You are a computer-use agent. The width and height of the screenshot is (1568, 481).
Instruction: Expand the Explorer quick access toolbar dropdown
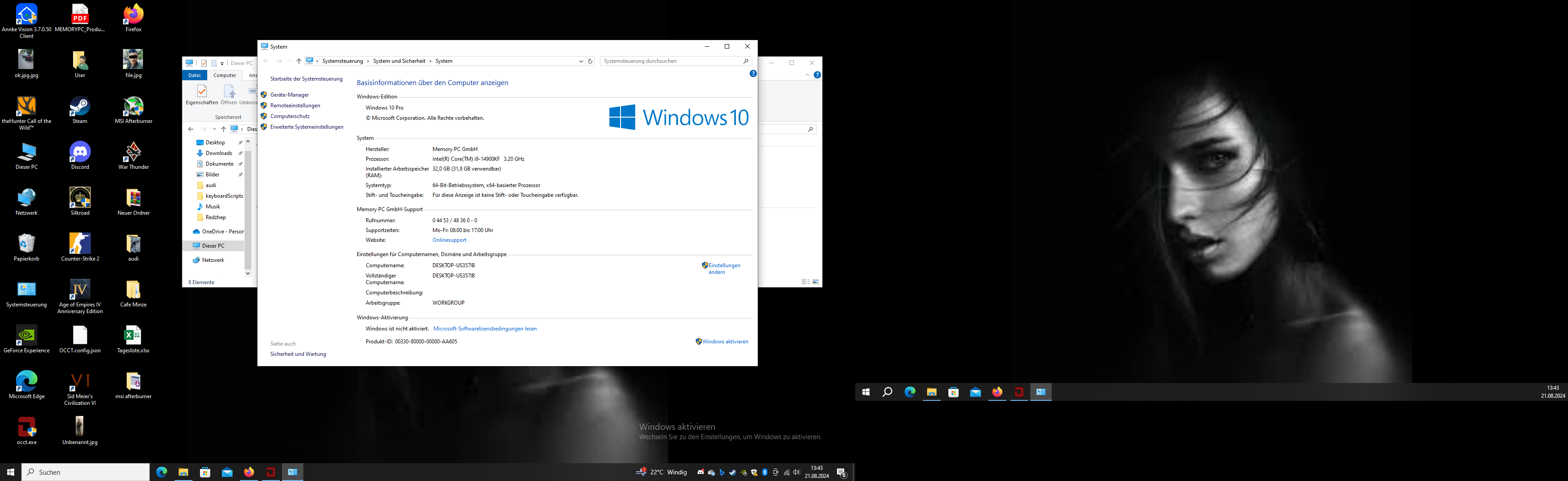222,63
